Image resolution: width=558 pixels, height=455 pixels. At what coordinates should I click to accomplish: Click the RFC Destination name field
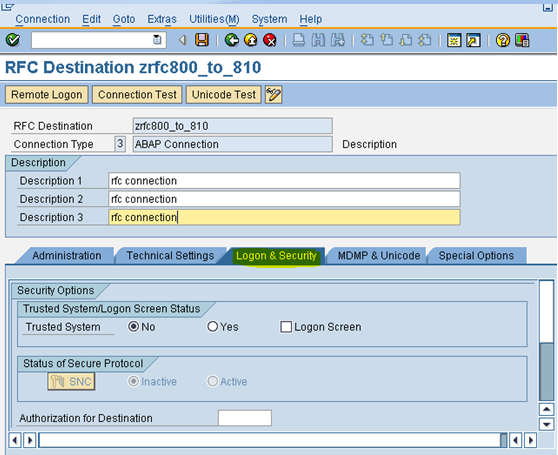(232, 126)
